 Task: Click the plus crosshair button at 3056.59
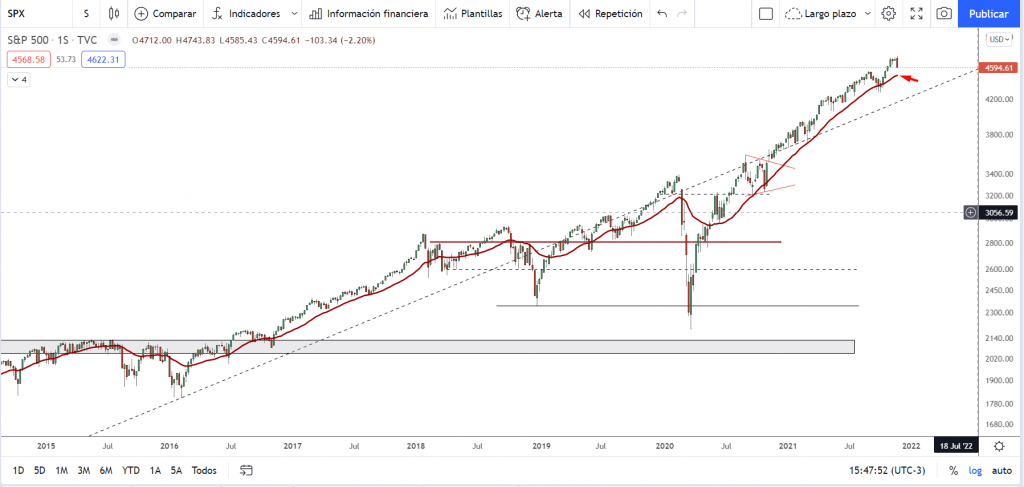tap(971, 212)
